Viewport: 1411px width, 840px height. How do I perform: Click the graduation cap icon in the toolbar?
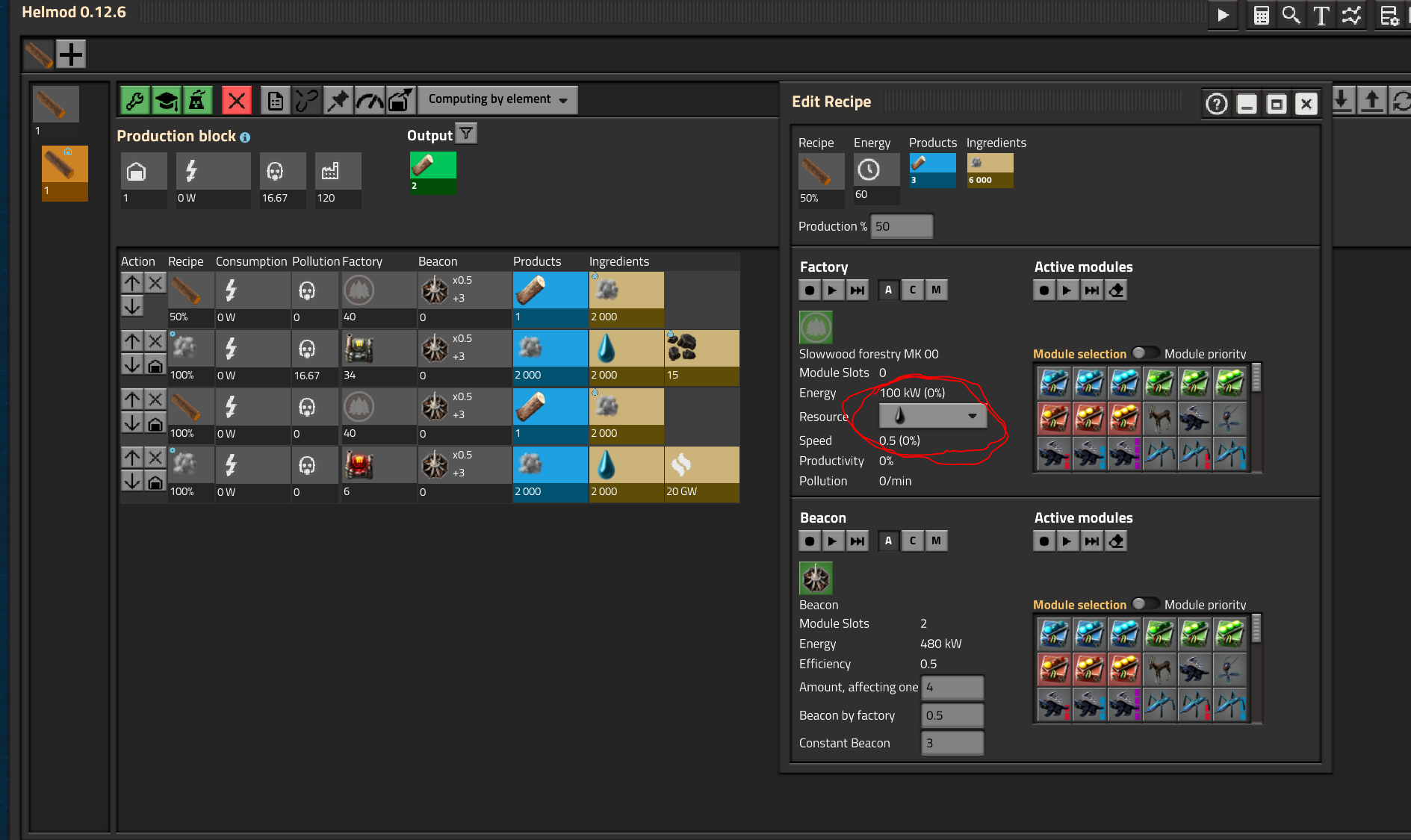tap(167, 100)
